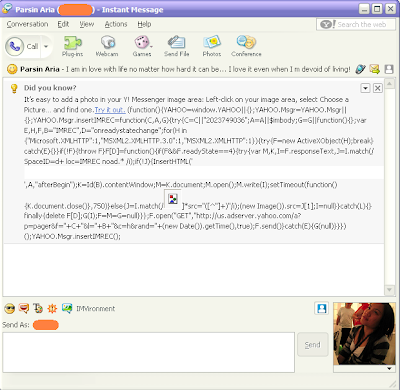
Task: Click the pen icon next to status message
Action: coord(360,69)
